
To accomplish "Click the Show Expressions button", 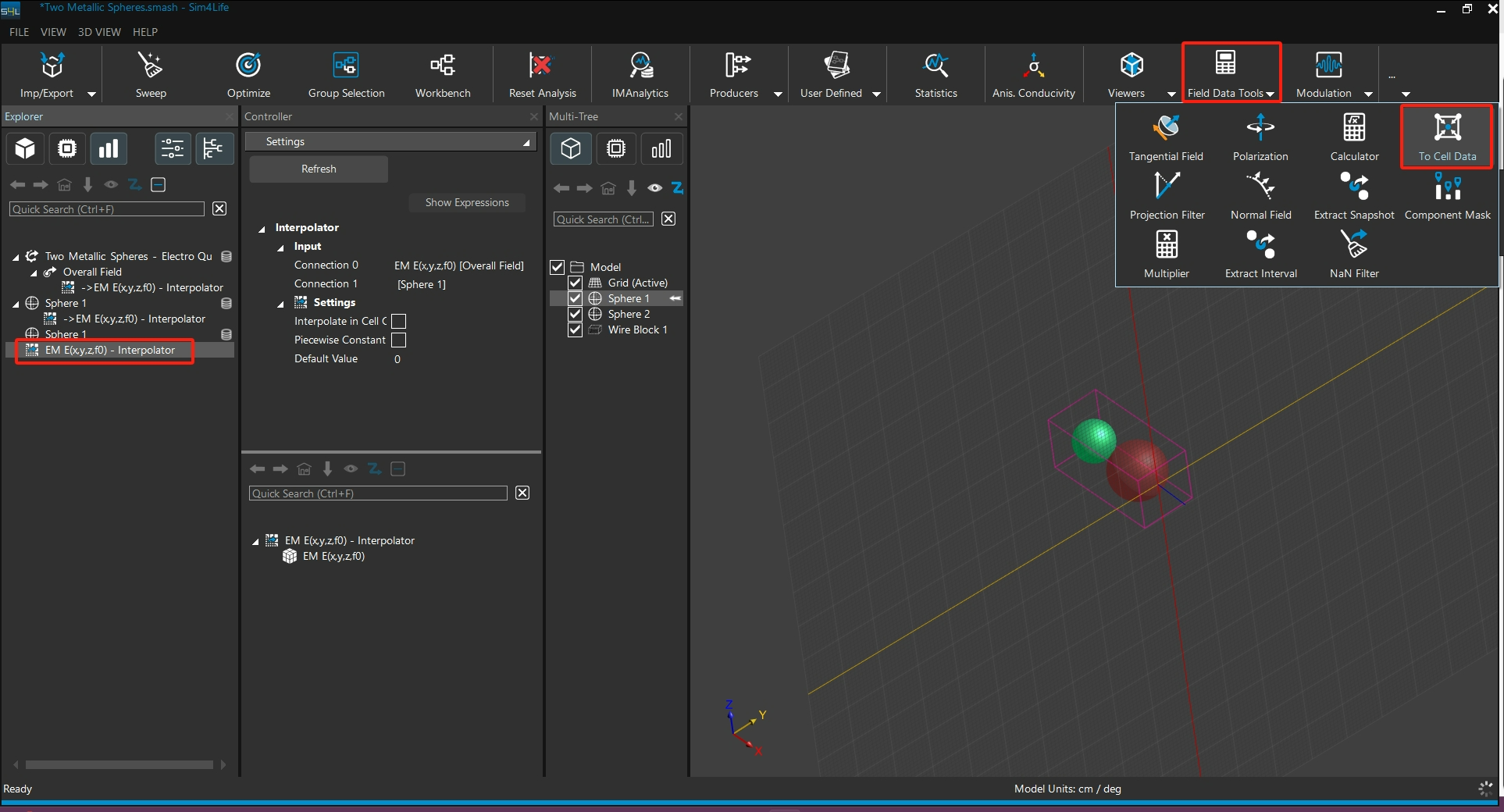I will (x=466, y=202).
